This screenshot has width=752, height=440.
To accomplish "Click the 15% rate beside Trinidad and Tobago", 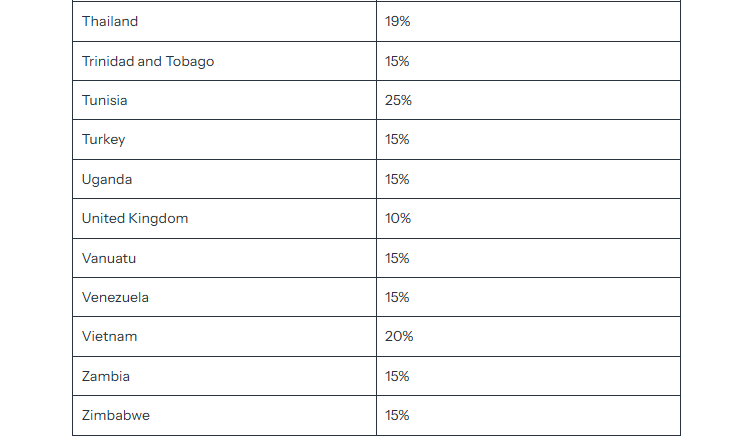I will click(397, 61).
